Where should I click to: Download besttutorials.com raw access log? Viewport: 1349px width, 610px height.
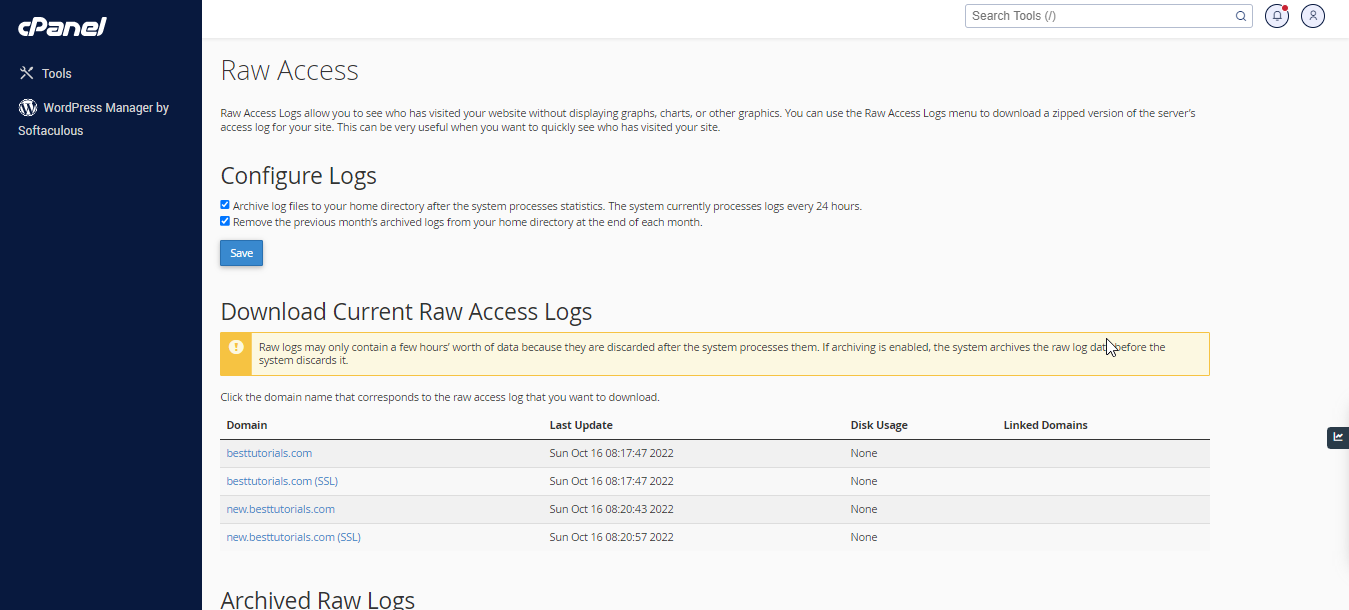coord(269,453)
